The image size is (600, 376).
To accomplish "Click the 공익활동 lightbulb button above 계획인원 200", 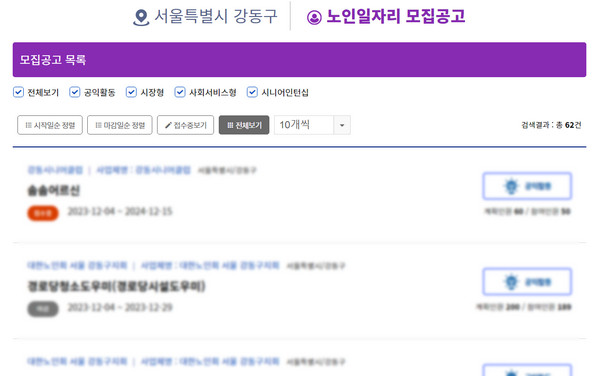I will coord(527,282).
